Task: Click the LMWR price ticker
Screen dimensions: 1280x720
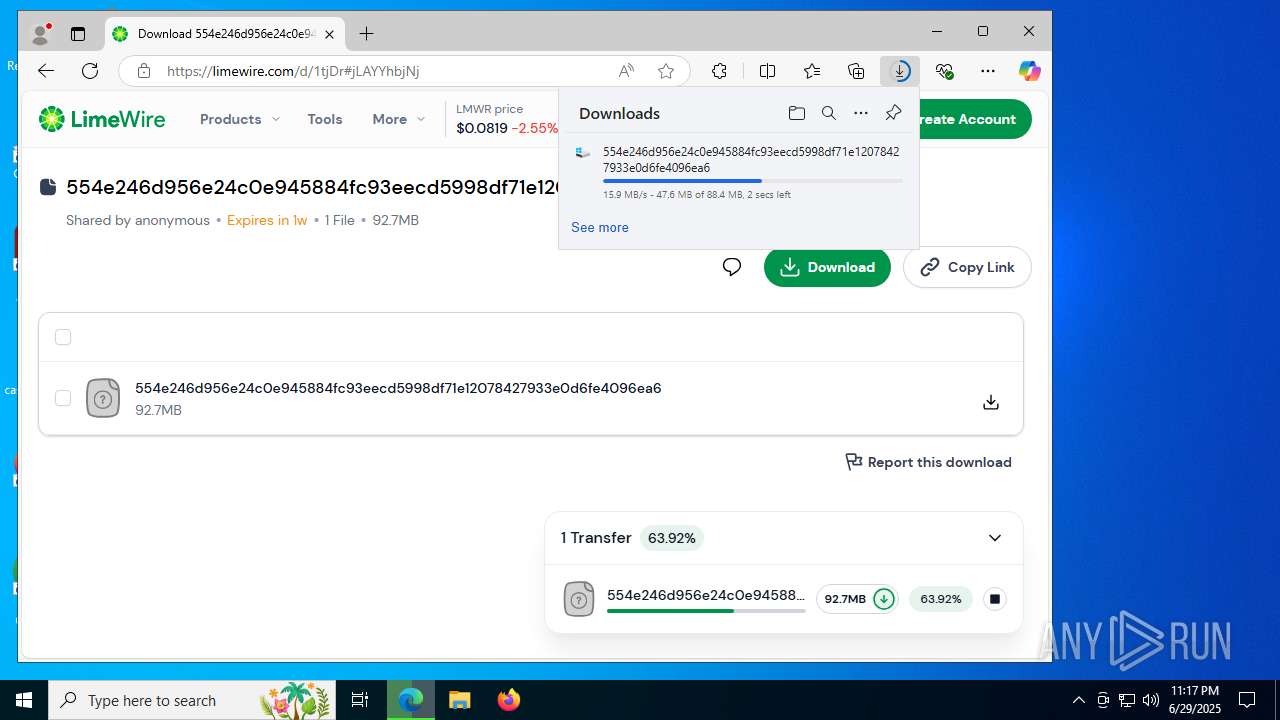Action: [506, 119]
